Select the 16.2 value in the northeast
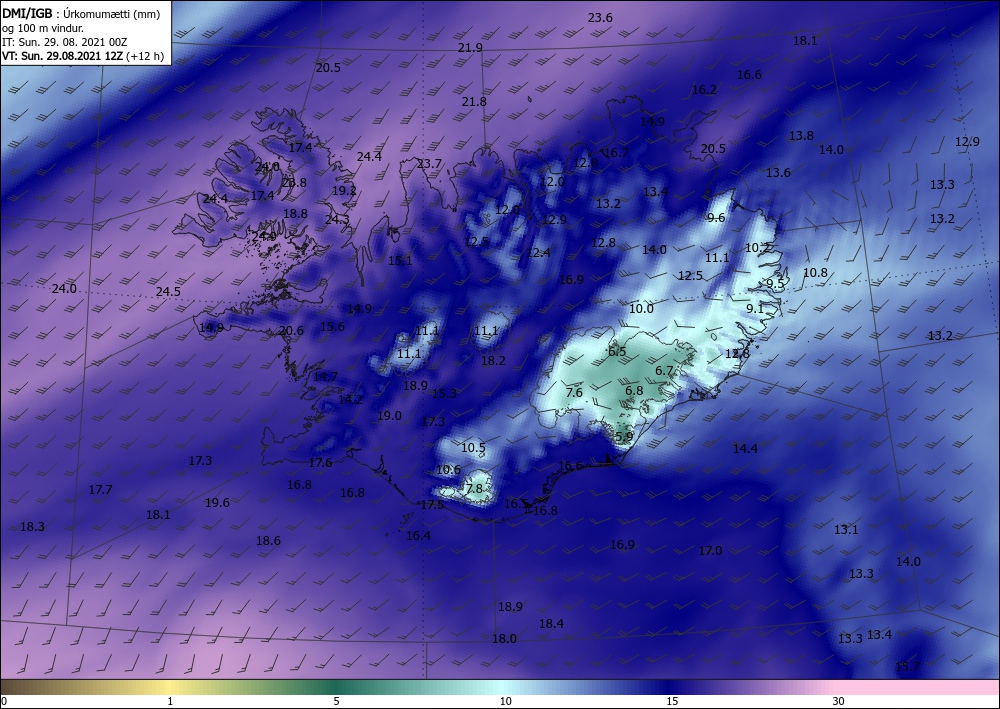Viewport: 1000px width, 709px height. 705,90
